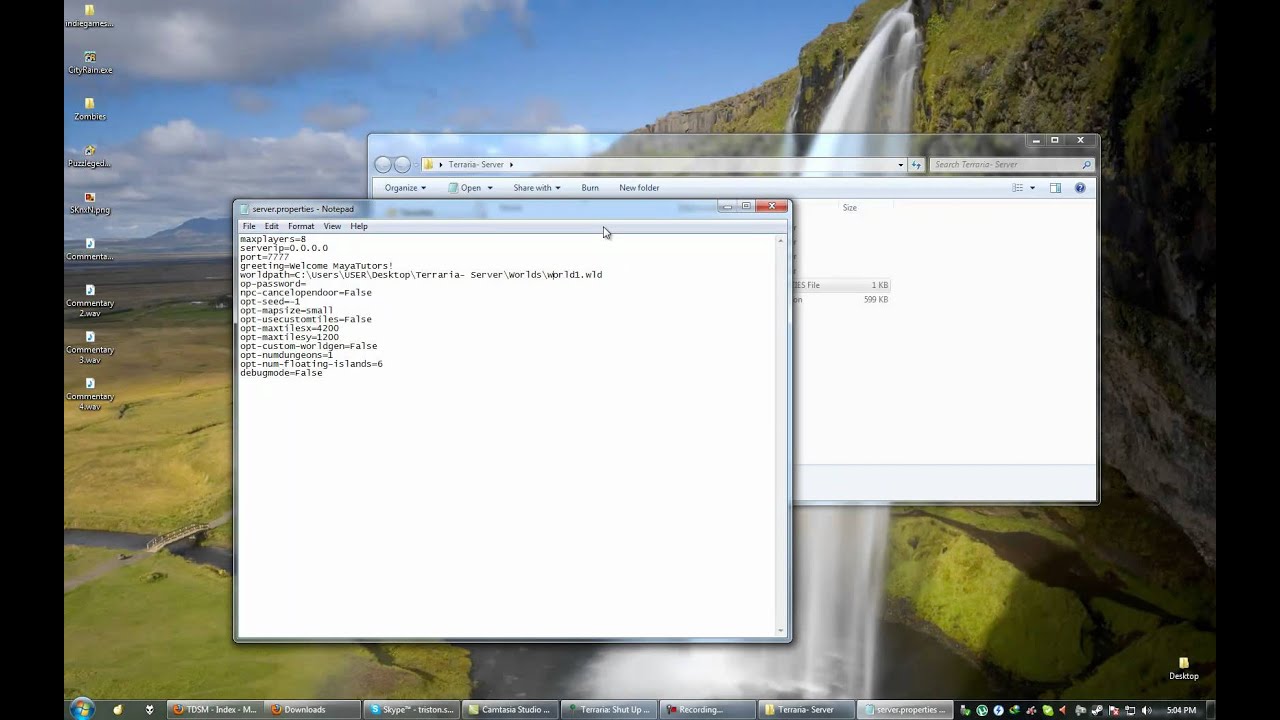The width and height of the screenshot is (1280, 720).
Task: Click the Notepad title bar icon
Action: coord(245,209)
